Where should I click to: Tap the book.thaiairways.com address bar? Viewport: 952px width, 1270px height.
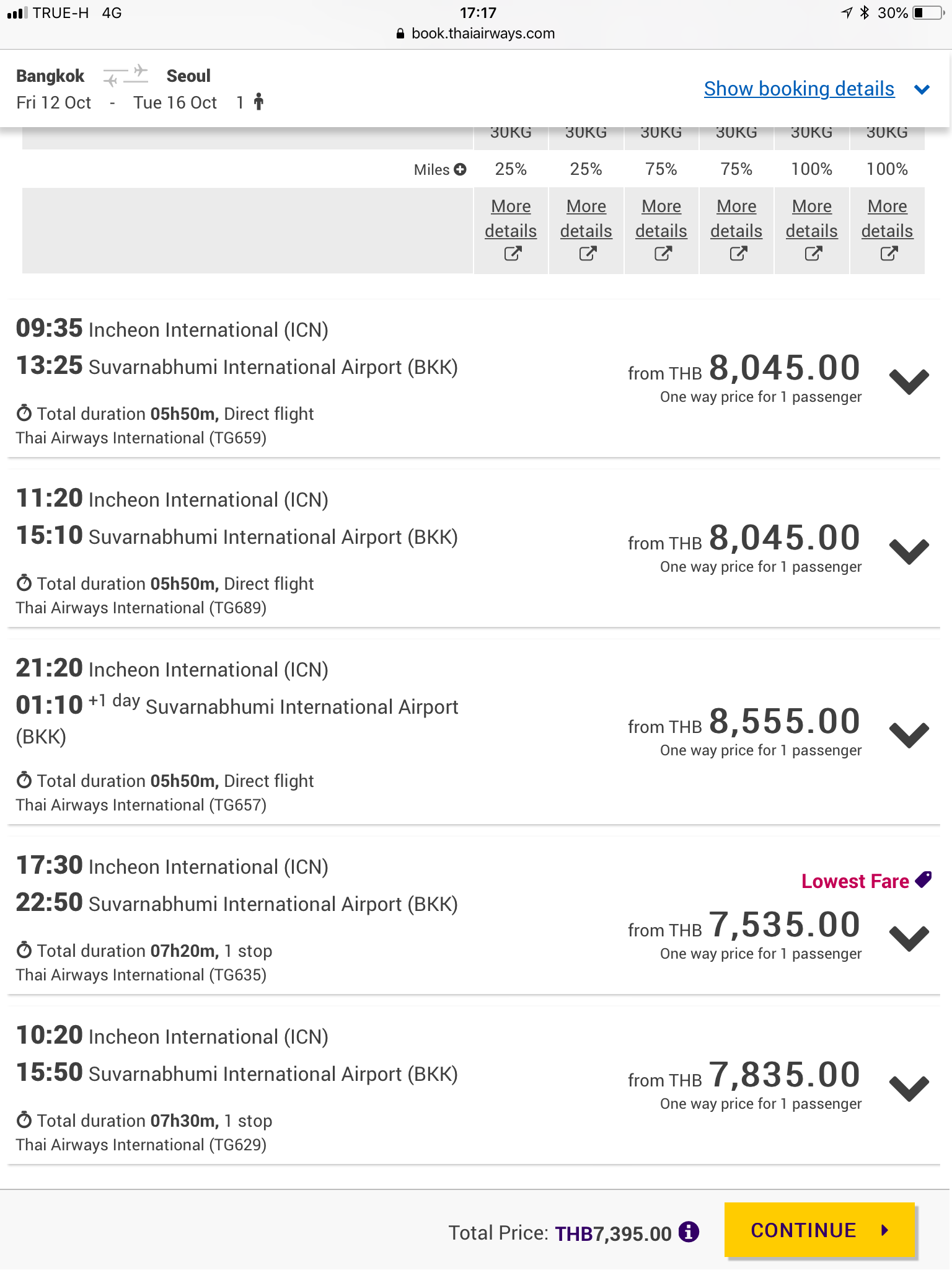pos(476,33)
